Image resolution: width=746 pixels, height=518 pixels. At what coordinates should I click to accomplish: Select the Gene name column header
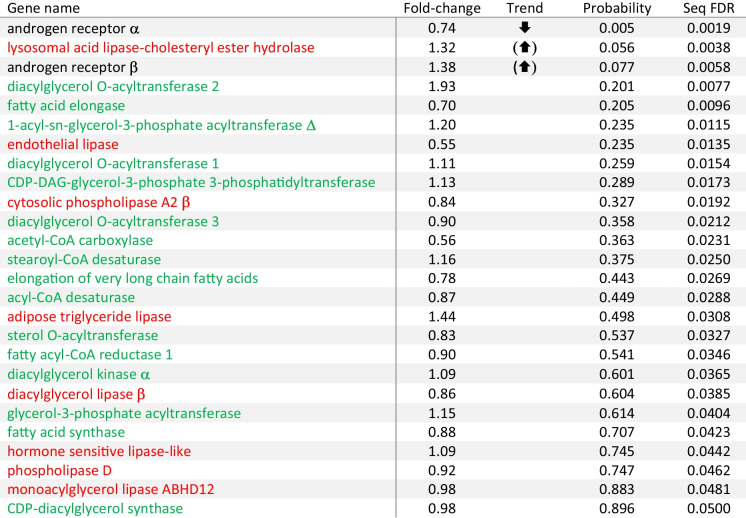point(43,8)
